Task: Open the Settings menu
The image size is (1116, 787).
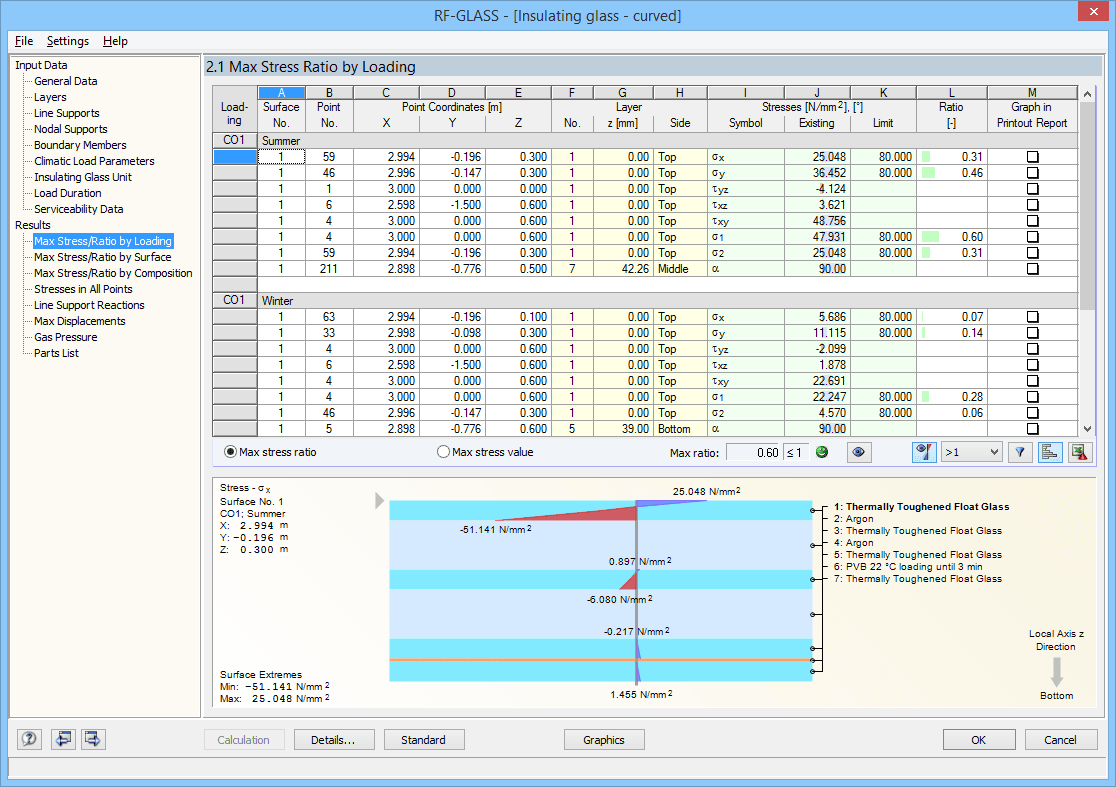Action: (68, 41)
